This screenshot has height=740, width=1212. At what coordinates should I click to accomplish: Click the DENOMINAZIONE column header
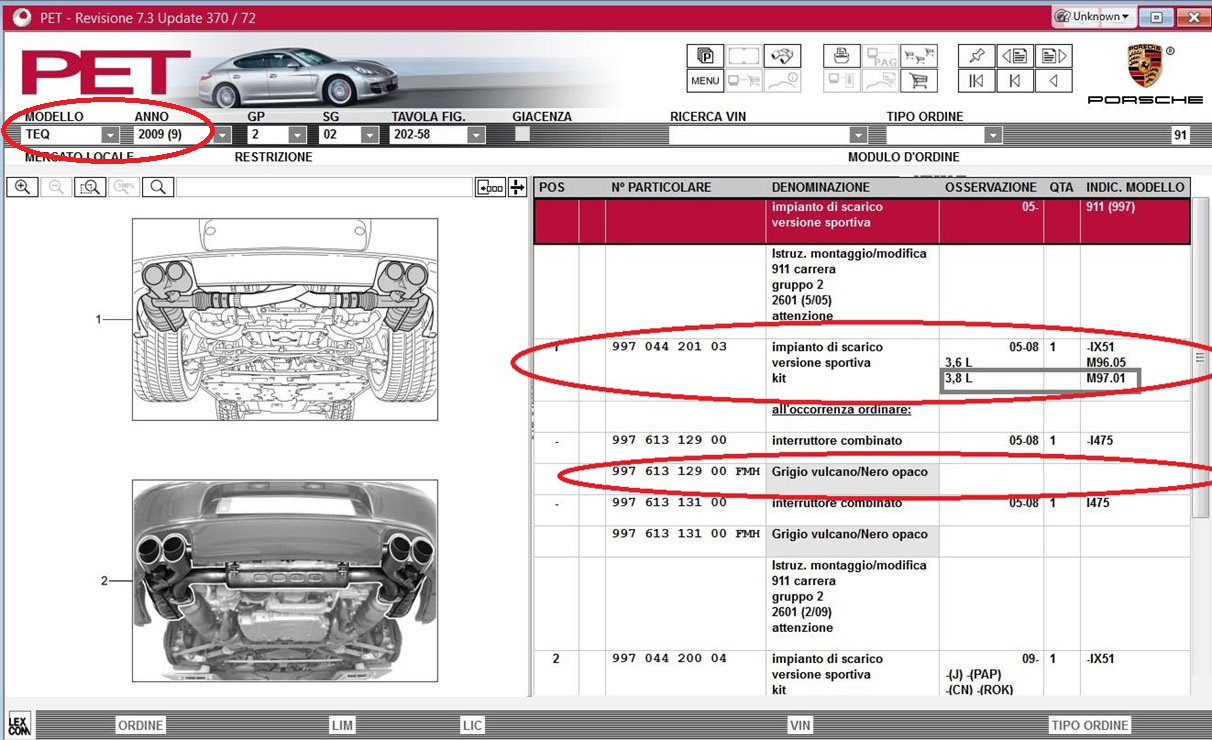click(821, 187)
